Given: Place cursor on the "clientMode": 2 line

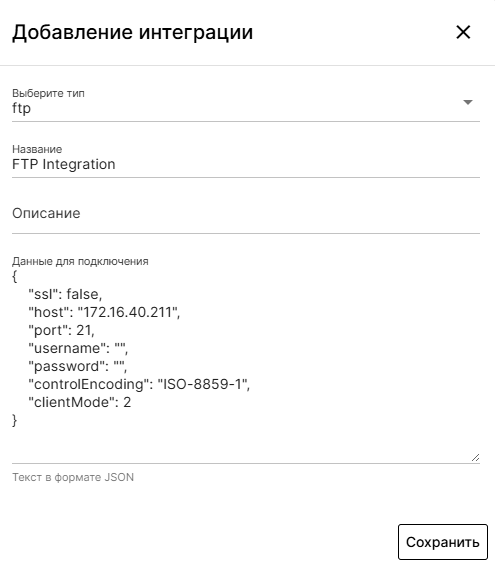Looking at the screenshot, I should (80, 402).
